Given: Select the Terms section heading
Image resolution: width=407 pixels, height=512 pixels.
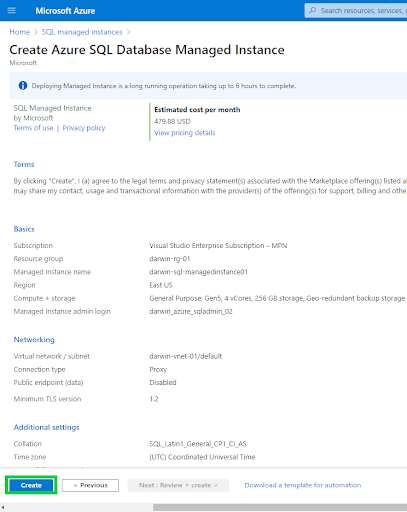Looking at the screenshot, I should click(x=24, y=164).
